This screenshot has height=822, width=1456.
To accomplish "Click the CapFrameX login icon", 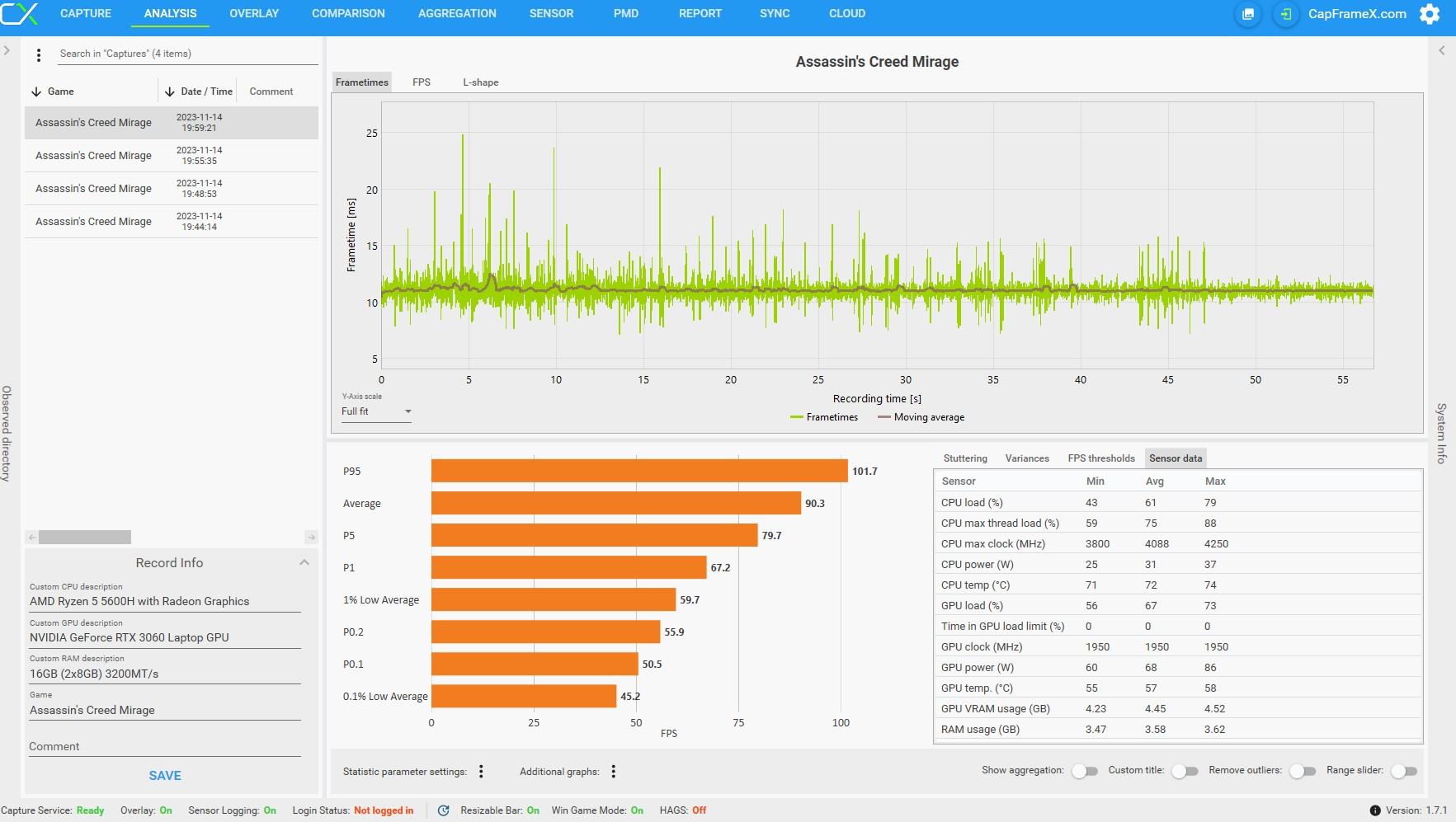I will click(1285, 14).
